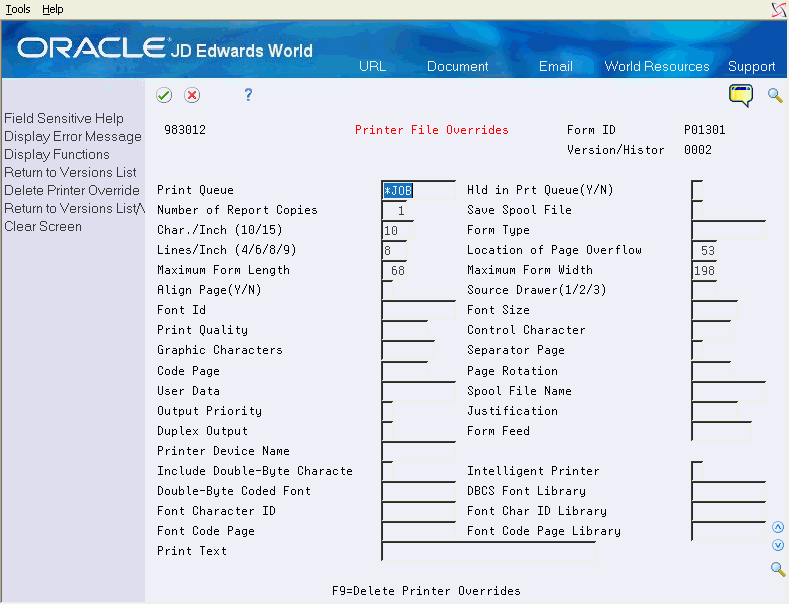Select Display Functions option
Screen dimensions: 789x604
pyautogui.click(x=57, y=155)
